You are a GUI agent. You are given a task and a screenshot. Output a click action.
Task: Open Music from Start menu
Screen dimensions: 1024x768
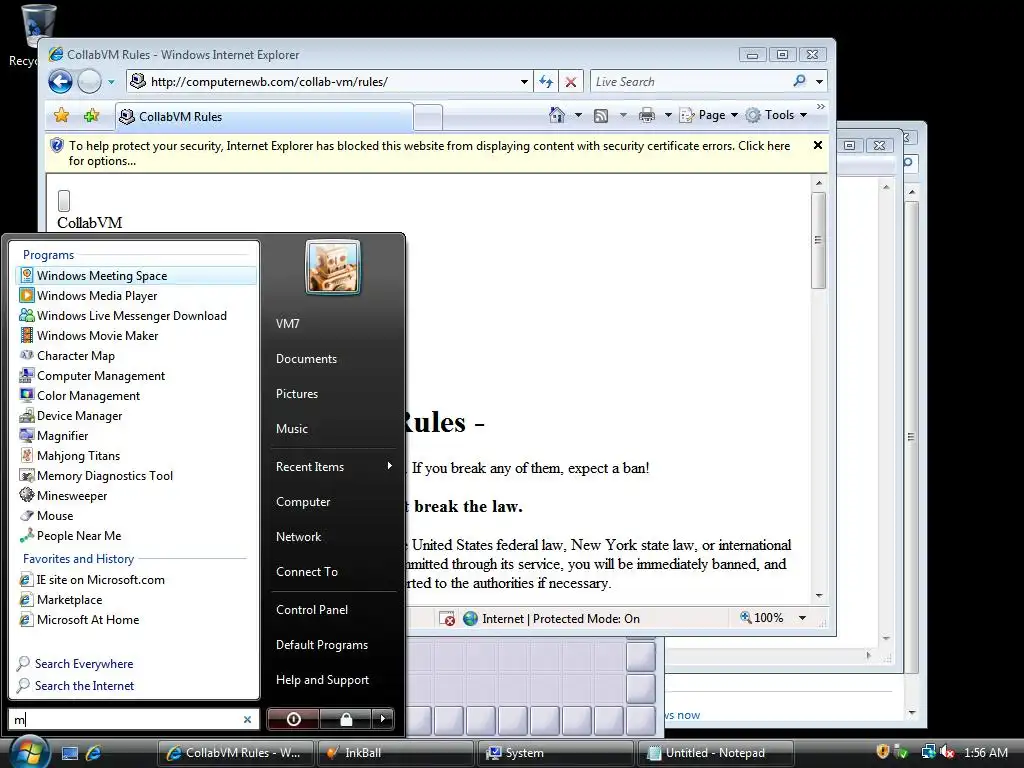coord(291,429)
